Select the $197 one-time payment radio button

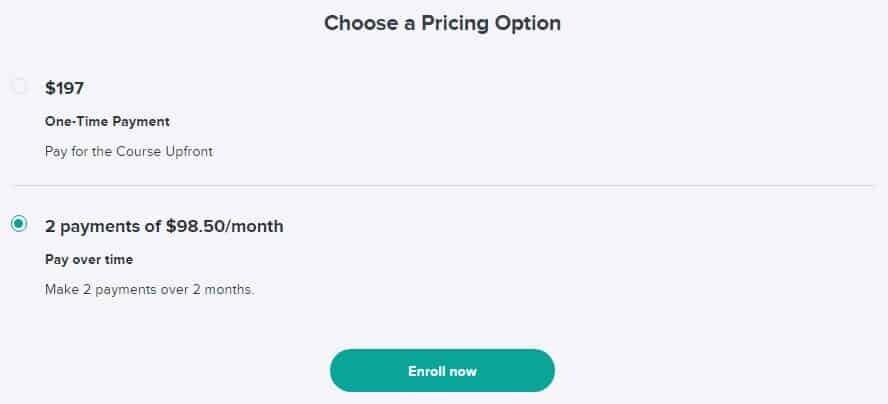pyautogui.click(x=19, y=87)
